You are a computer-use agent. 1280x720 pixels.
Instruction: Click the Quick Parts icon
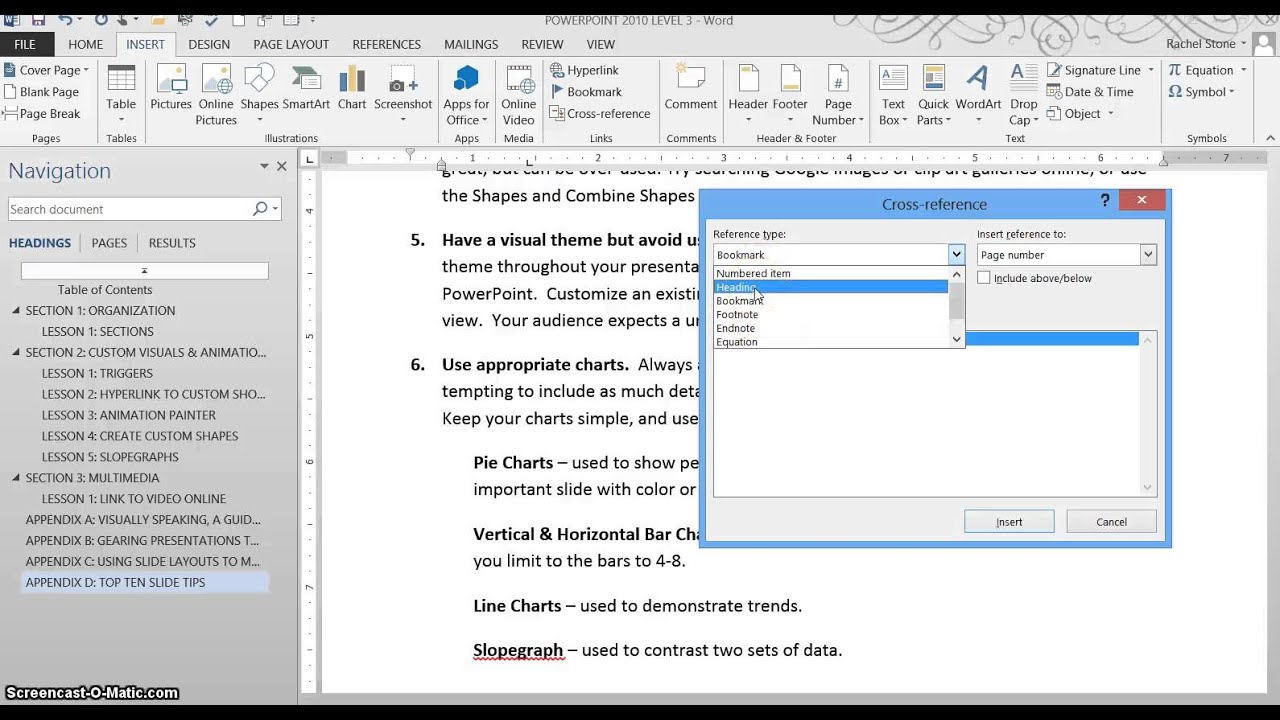point(933,95)
